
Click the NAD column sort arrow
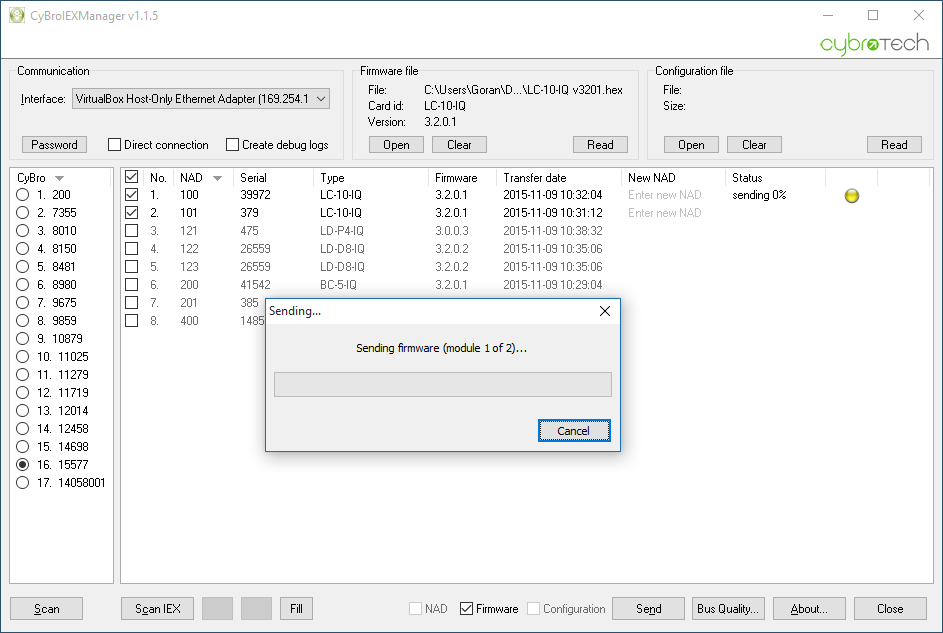[x=217, y=178]
